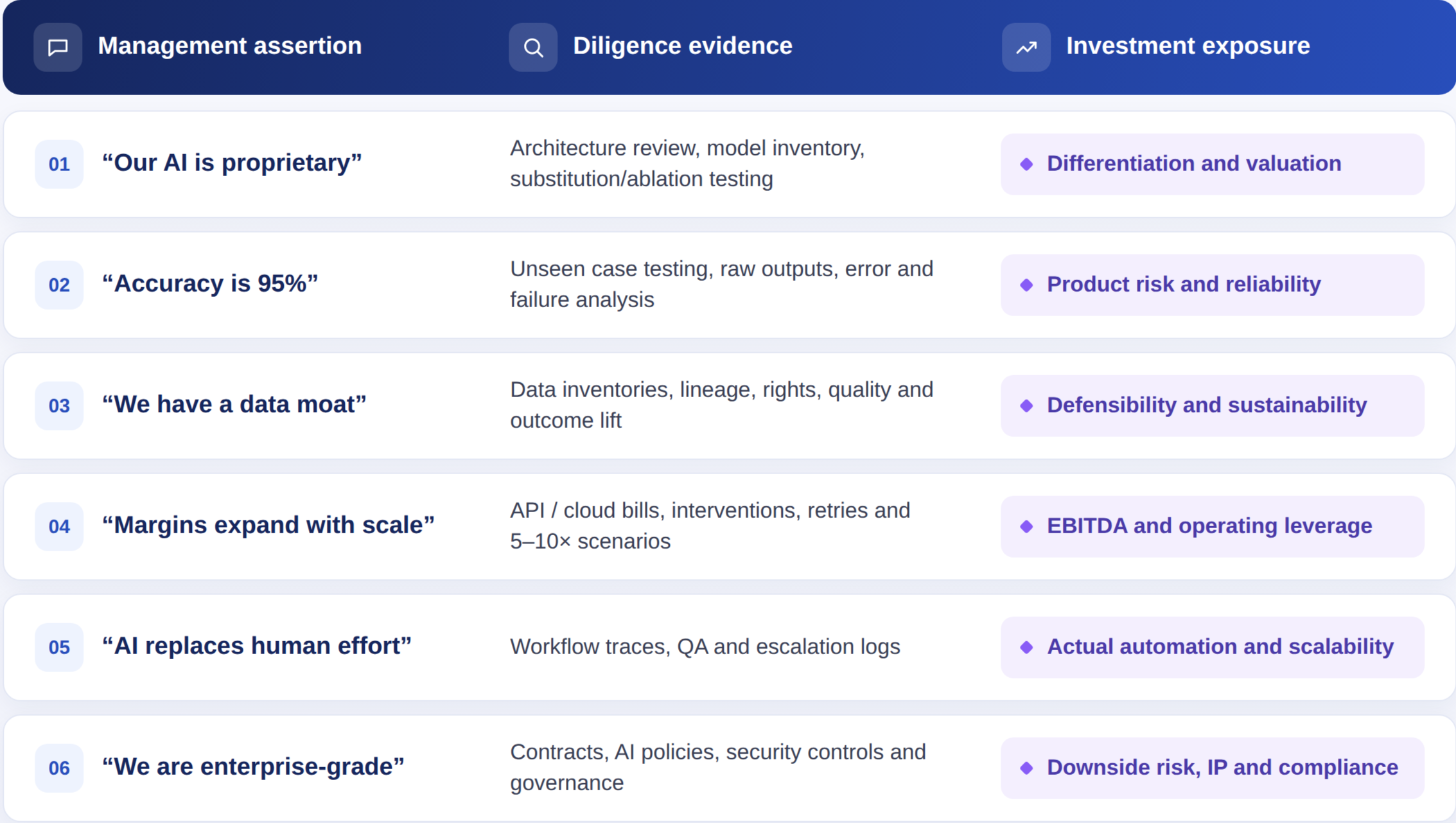Viewport: 1456px width, 823px height.
Task: Open the EBITDA and operating leverage tag
Action: 1213,526
